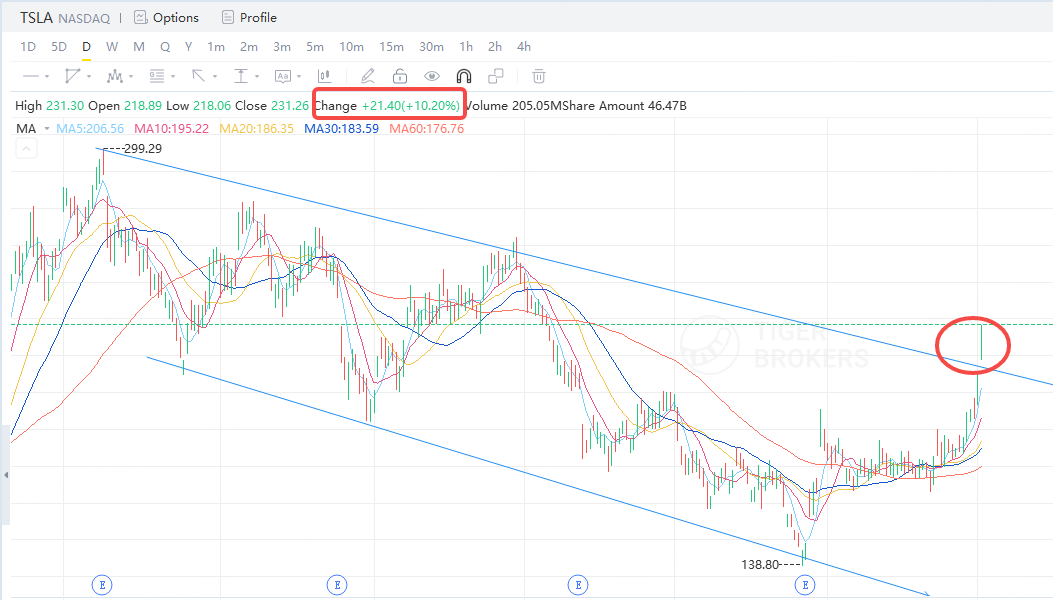Open wave pattern tool dropdown arrow
The height and width of the screenshot is (600, 1053).
point(131,77)
